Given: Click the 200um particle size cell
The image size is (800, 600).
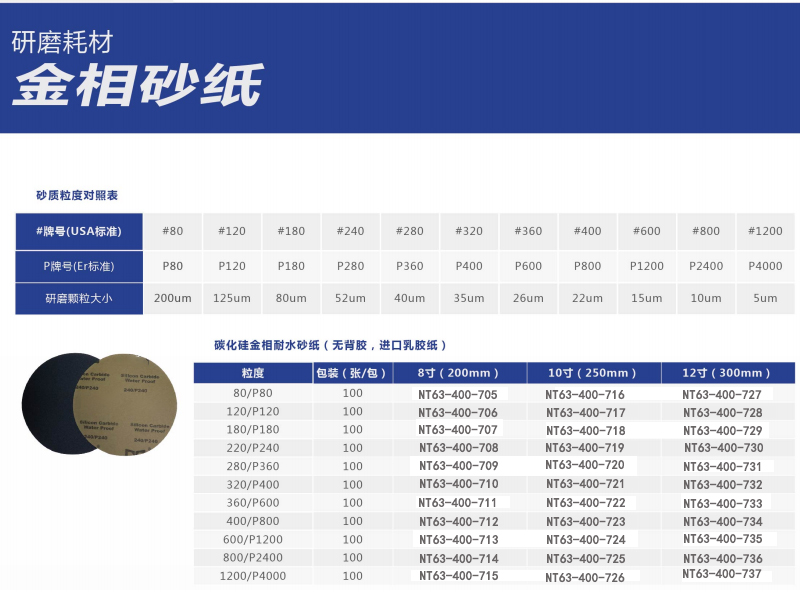Looking at the screenshot, I should pos(172,298).
